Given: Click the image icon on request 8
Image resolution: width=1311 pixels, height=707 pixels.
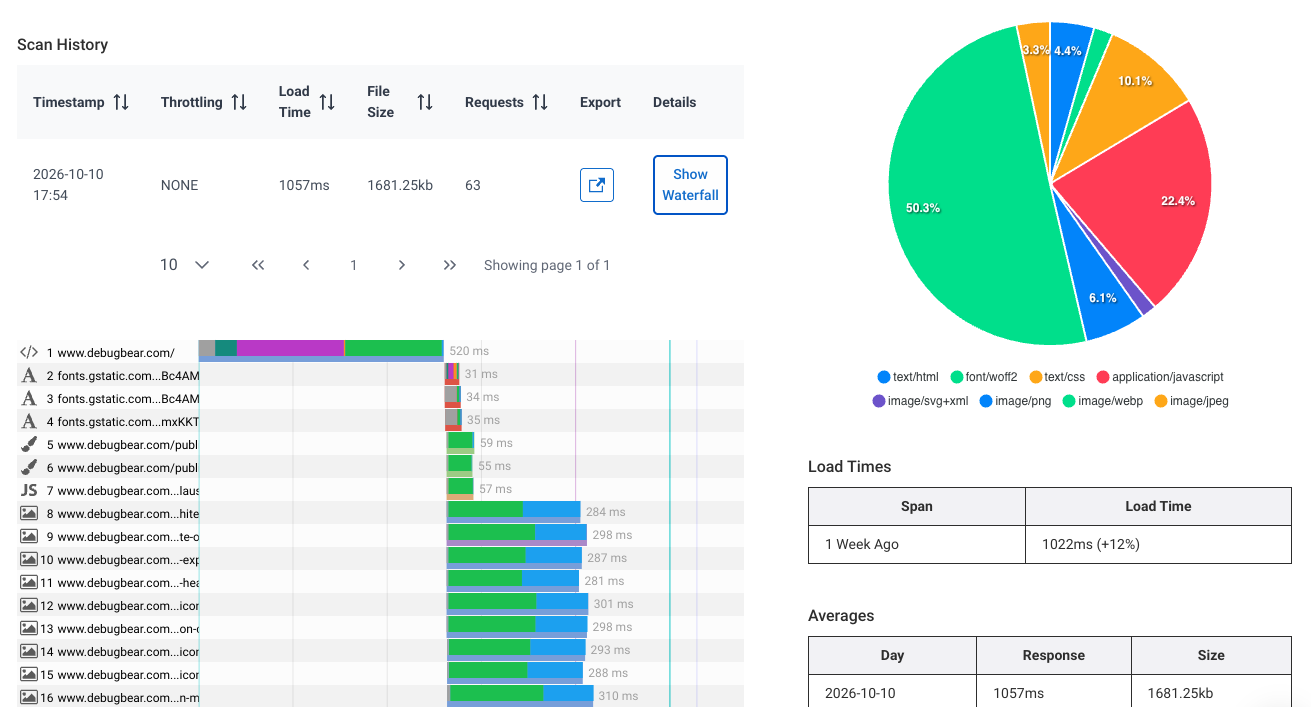Looking at the screenshot, I should [29, 513].
